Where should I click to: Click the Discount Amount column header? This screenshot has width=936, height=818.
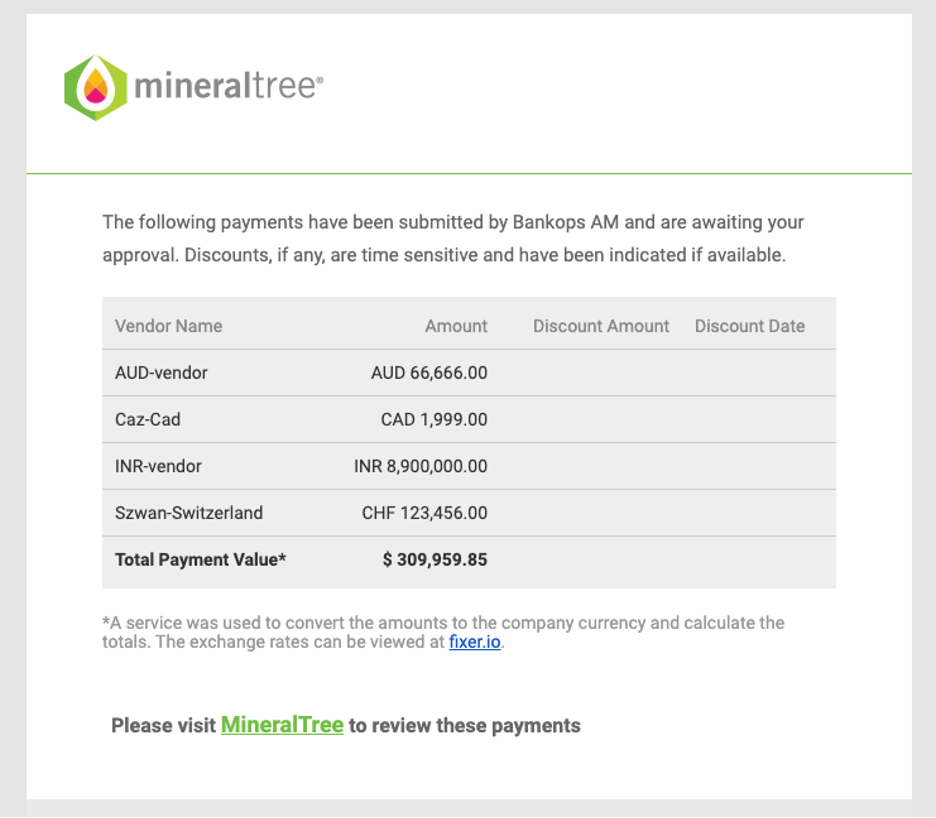[x=601, y=326]
